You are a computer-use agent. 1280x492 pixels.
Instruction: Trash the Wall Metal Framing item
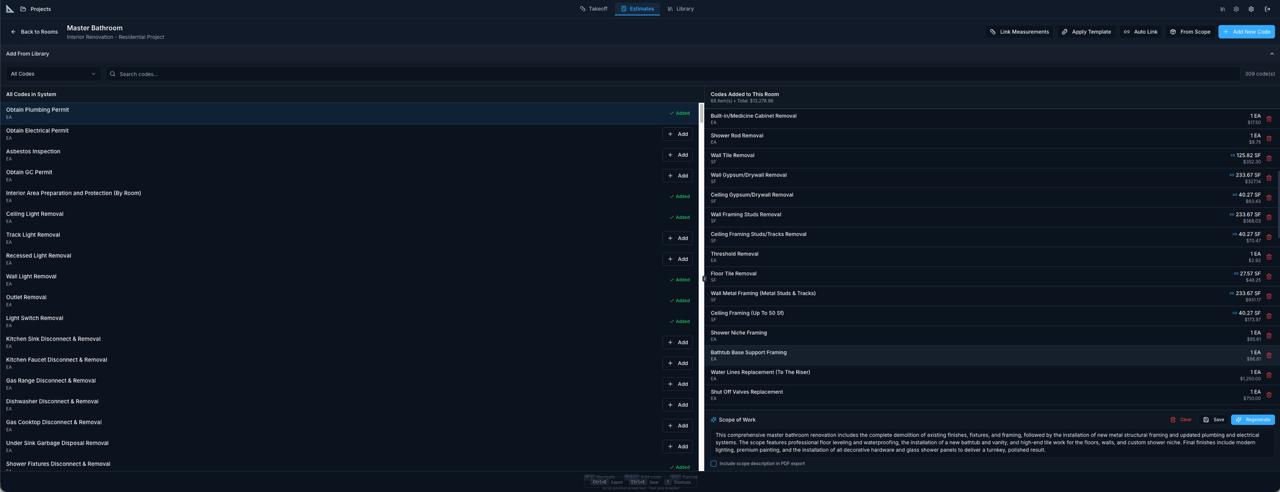(1269, 296)
